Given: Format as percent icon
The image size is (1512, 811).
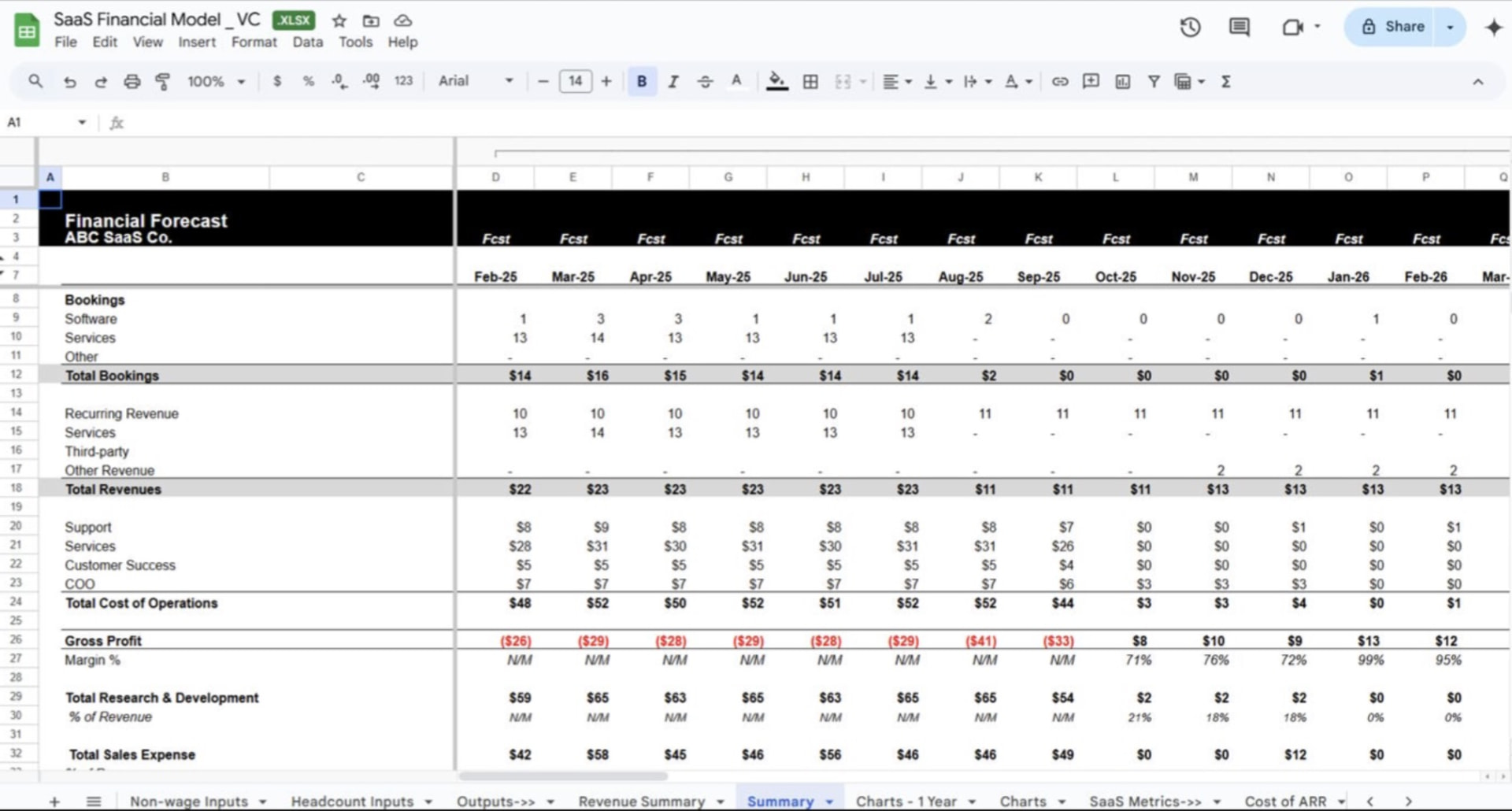Looking at the screenshot, I should coord(308,81).
